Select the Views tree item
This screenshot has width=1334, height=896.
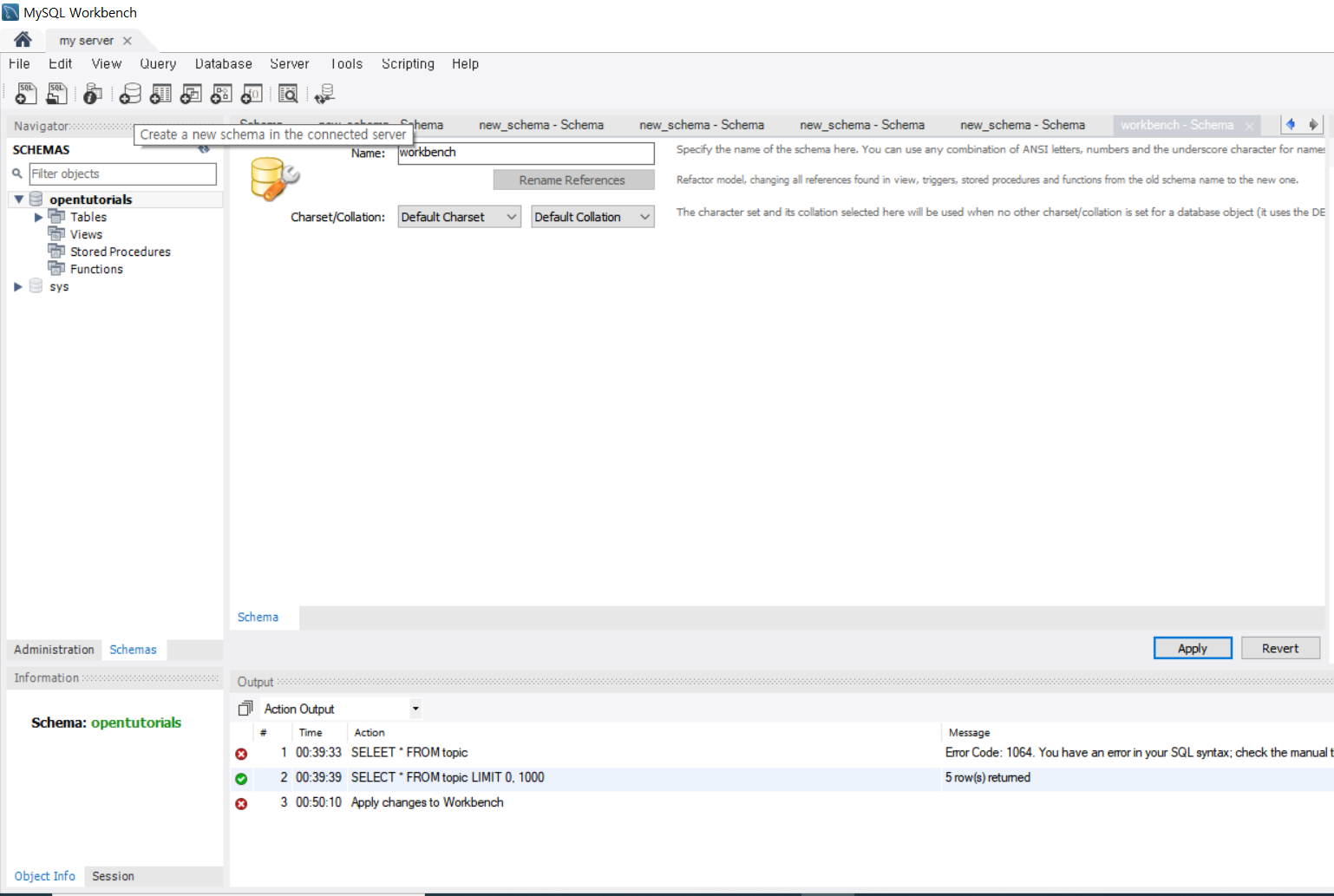click(x=86, y=234)
